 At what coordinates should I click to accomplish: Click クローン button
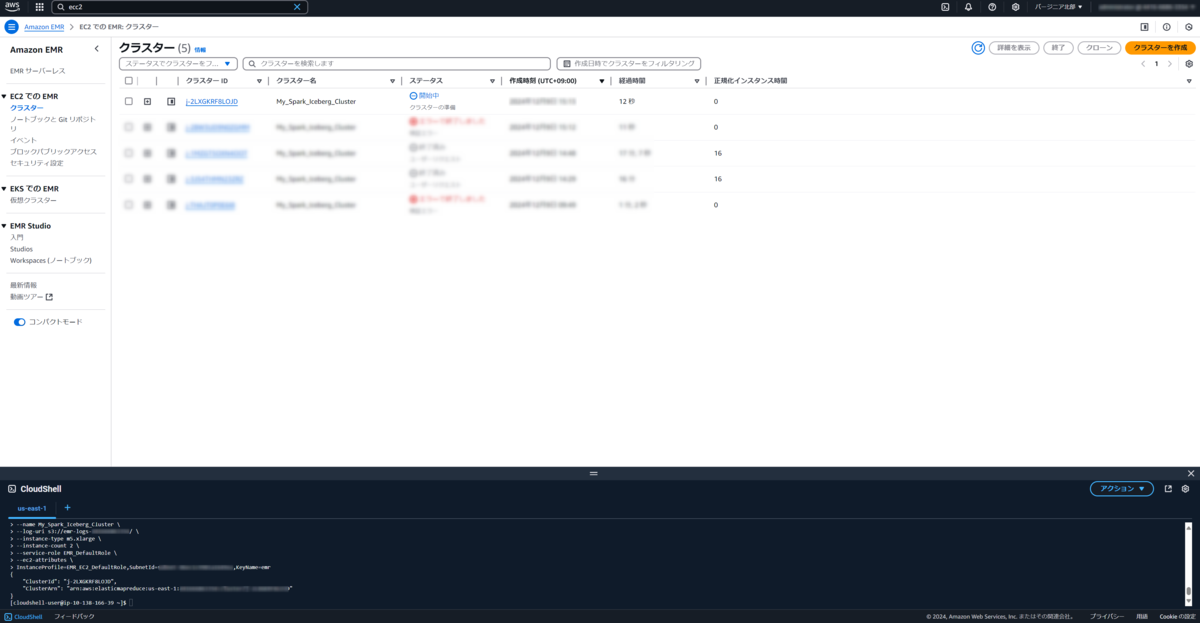coord(1099,48)
